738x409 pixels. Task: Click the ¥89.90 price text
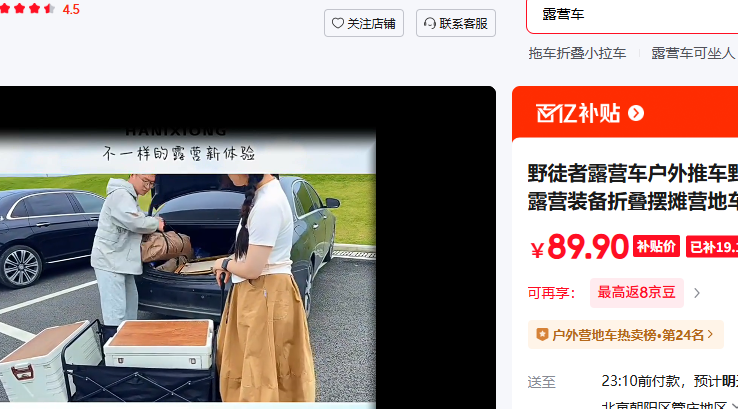pyautogui.click(x=579, y=247)
